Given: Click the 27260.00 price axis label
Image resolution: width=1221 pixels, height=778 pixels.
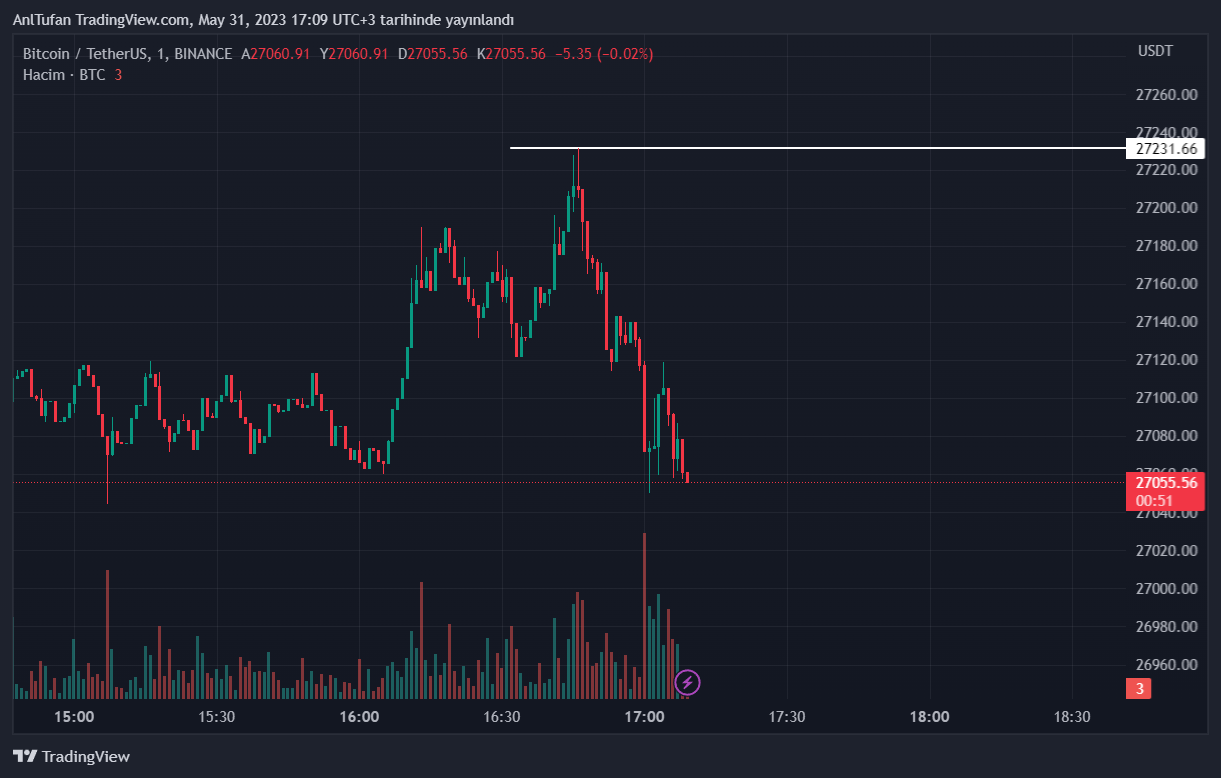Looking at the screenshot, I should pos(1166,95).
